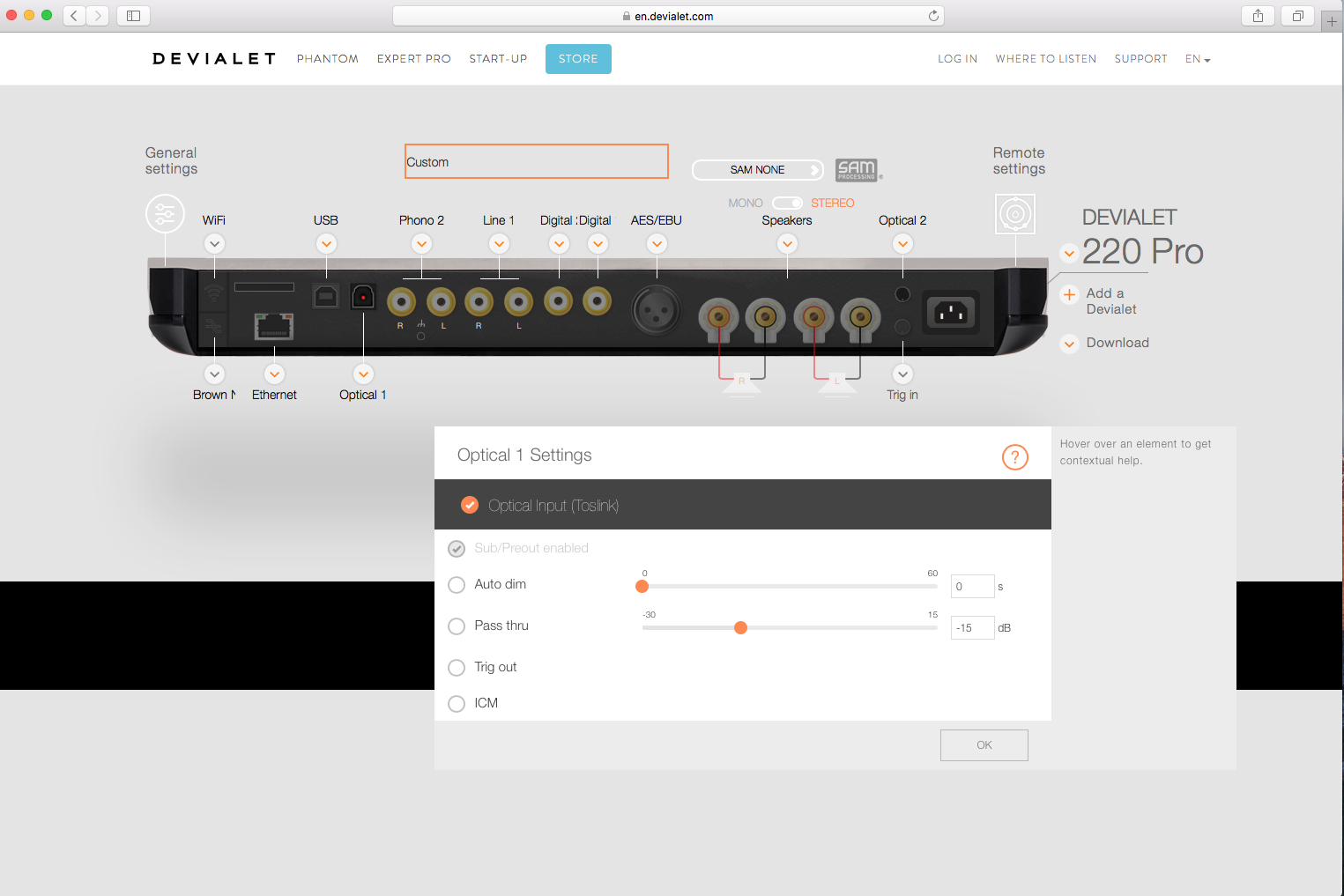Expand the Optical 2 chevron

click(902, 244)
